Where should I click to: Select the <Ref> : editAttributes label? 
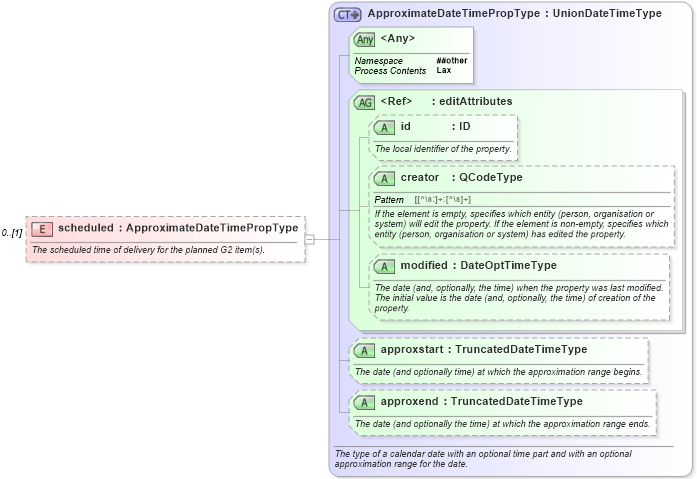coord(446,101)
